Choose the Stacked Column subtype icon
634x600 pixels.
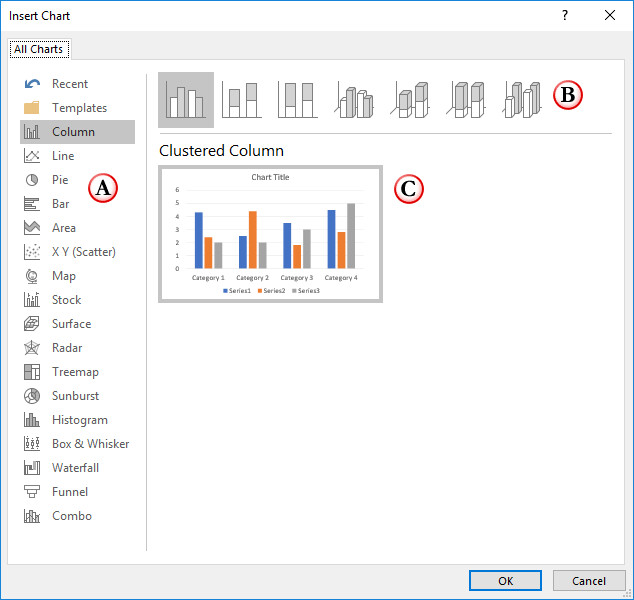(242, 99)
